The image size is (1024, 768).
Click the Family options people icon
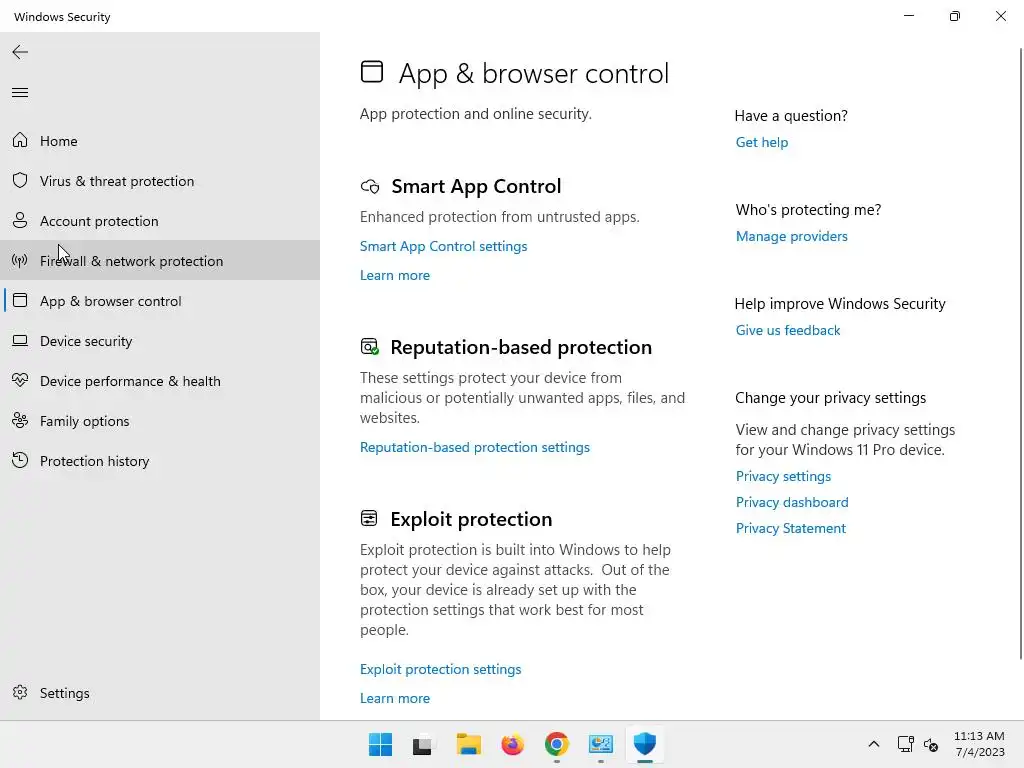(x=20, y=421)
